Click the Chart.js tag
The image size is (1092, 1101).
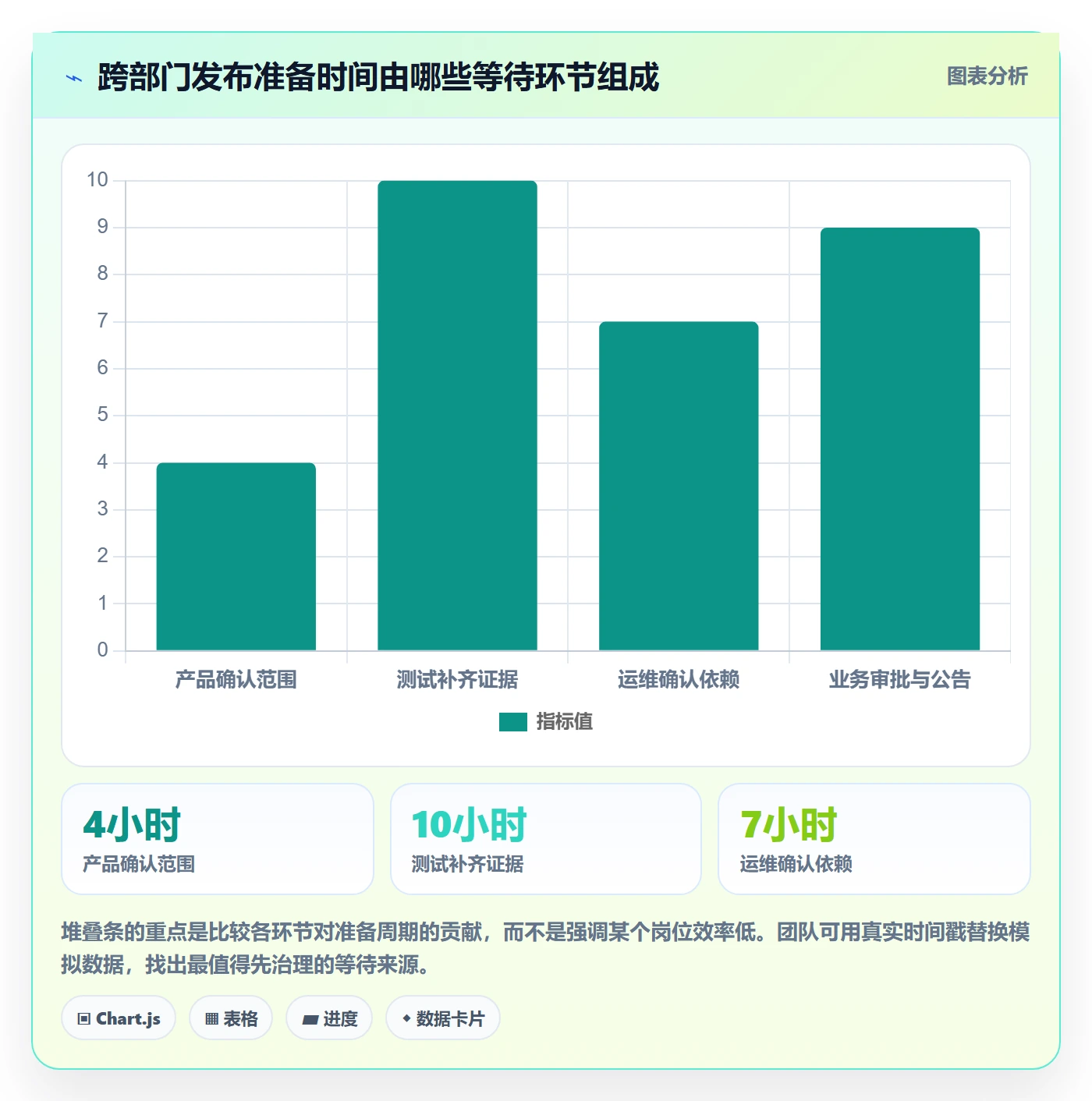pyautogui.click(x=119, y=1018)
